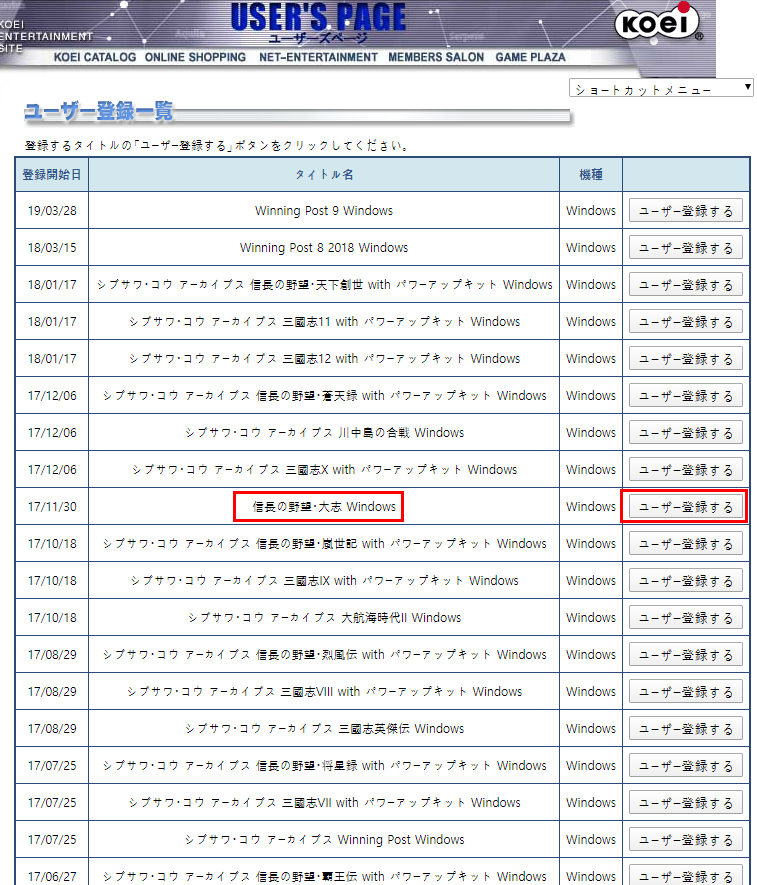
Task: Open GAME PLAZA menu item
Action: click(x=531, y=57)
